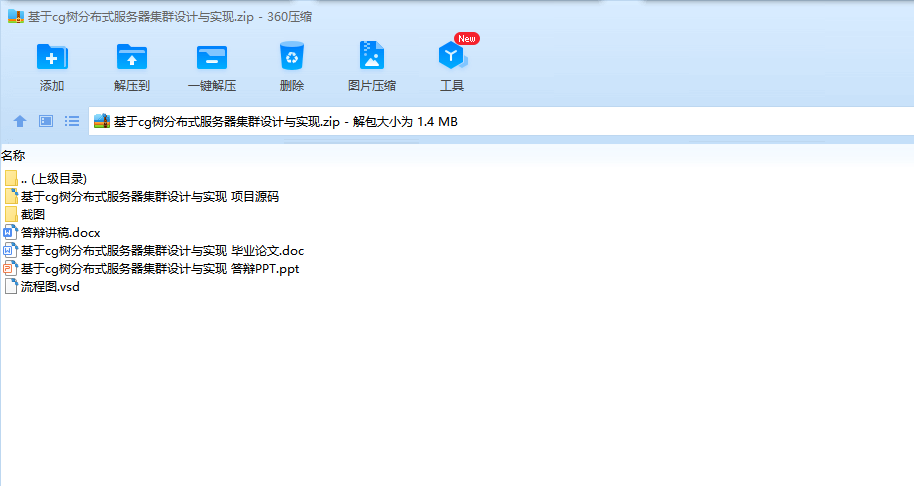Select the .. (上级目录) row
914x486 pixels.
(45, 178)
